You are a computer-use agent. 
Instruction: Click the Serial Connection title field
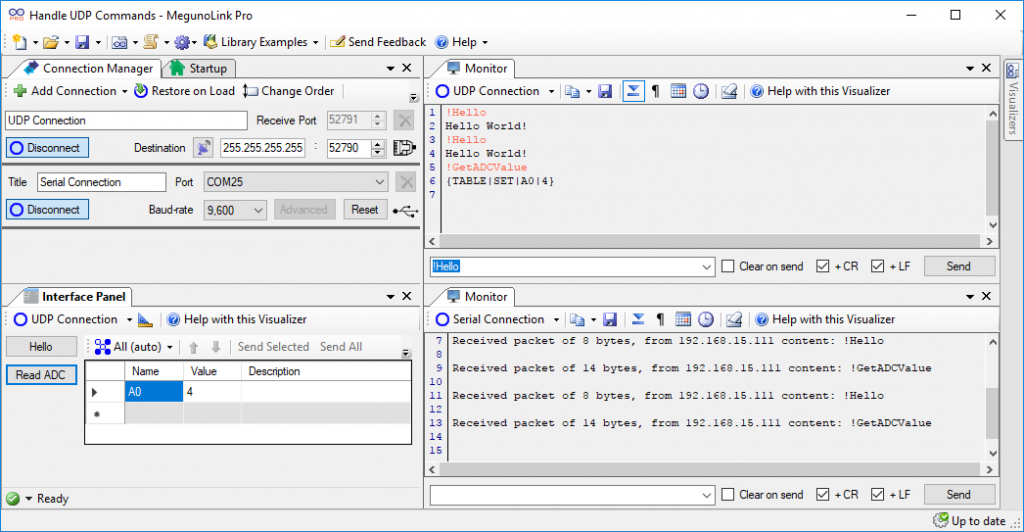(x=102, y=182)
